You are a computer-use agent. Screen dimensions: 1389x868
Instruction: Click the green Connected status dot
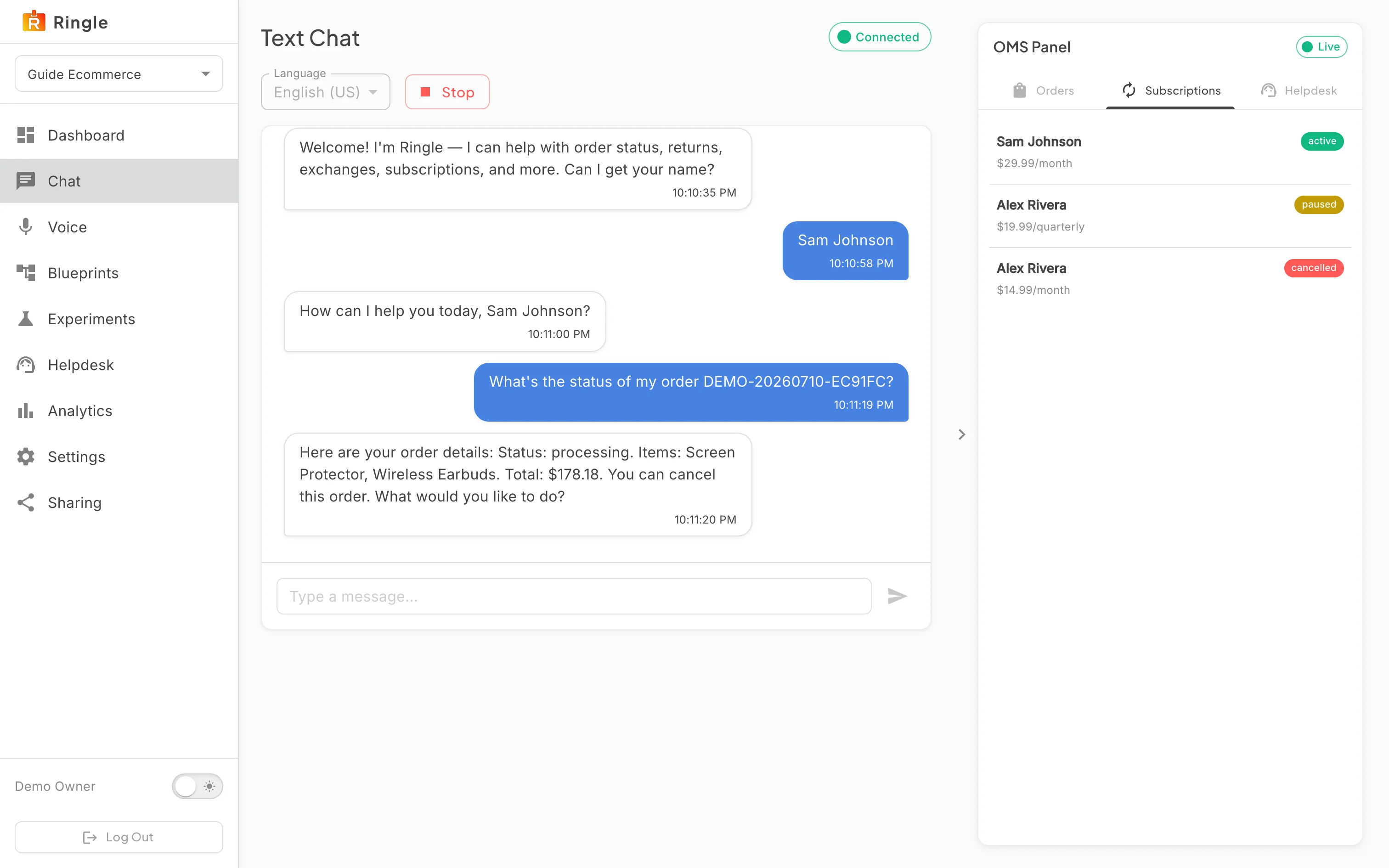pos(844,37)
